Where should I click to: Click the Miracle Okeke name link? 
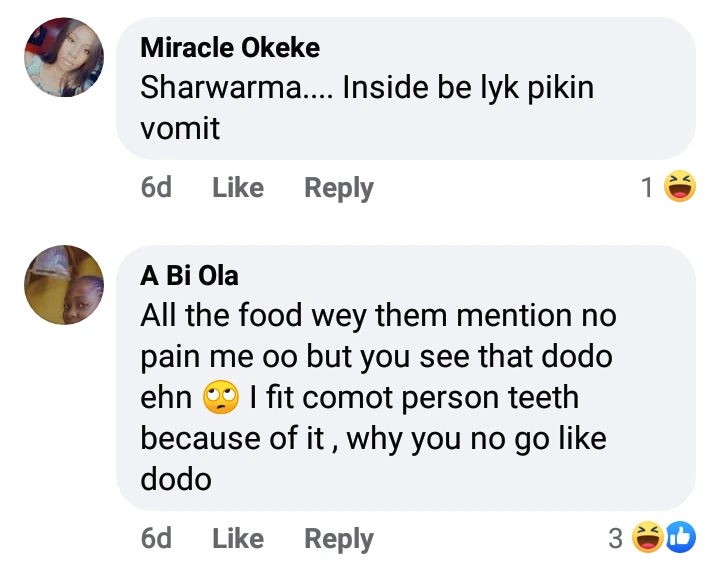tap(230, 47)
